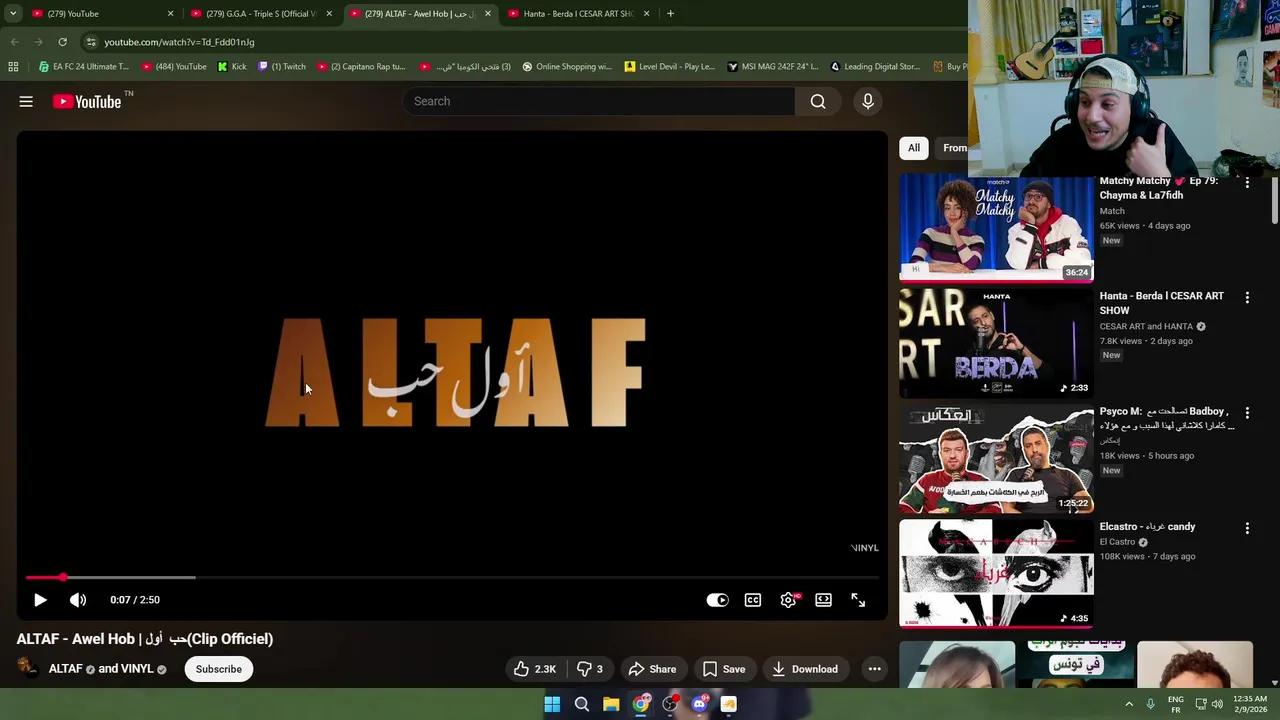The width and height of the screenshot is (1280, 720).
Task: Click the URL address bar
Action: tap(520, 42)
